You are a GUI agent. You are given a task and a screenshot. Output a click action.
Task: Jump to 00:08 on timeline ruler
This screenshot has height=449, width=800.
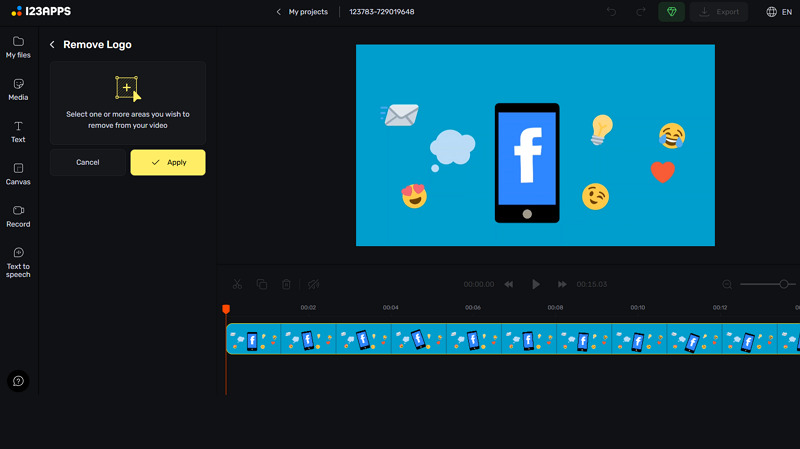(555, 308)
